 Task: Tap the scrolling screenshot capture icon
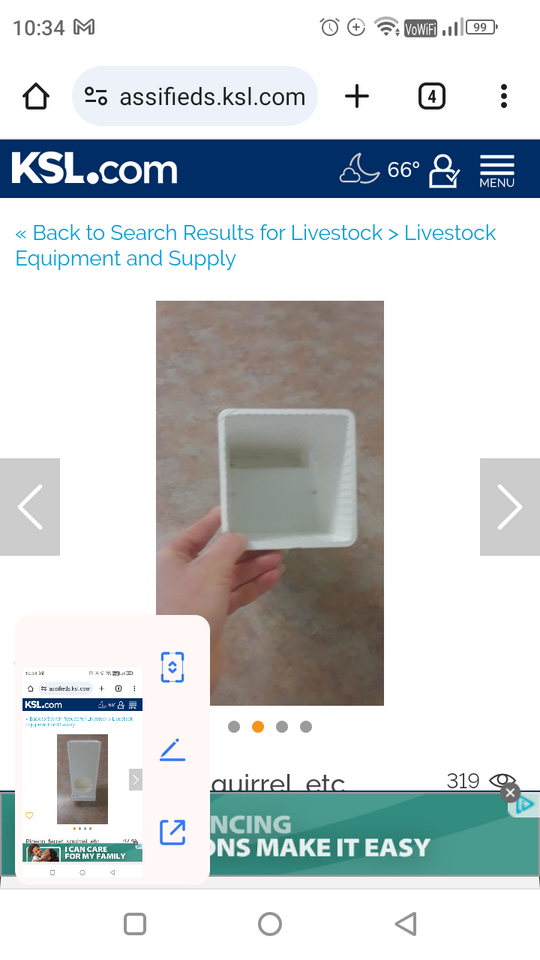click(172, 667)
